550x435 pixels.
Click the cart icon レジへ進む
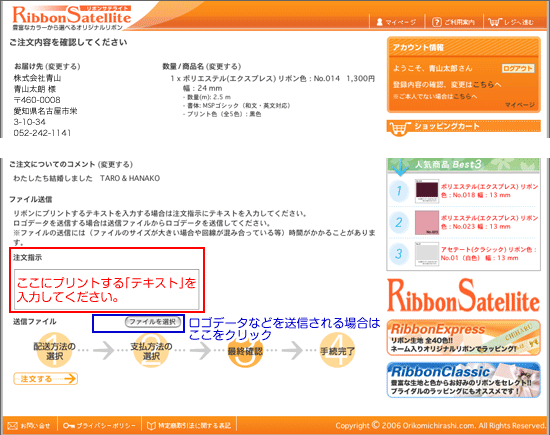[494, 22]
